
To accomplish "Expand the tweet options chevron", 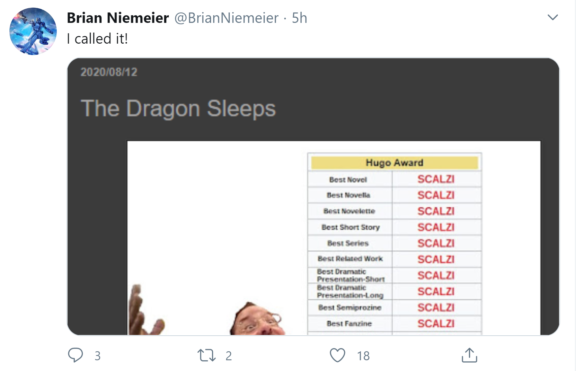I will pos(553,17).
